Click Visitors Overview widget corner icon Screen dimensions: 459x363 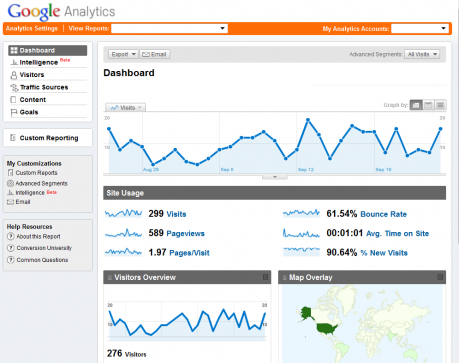point(265,277)
